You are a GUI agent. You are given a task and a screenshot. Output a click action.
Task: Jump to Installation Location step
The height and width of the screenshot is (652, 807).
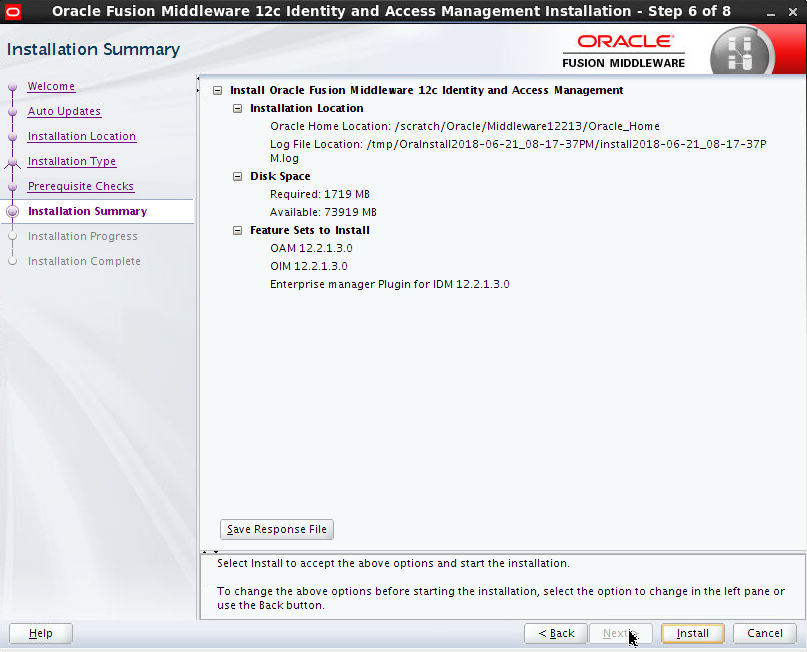click(82, 136)
